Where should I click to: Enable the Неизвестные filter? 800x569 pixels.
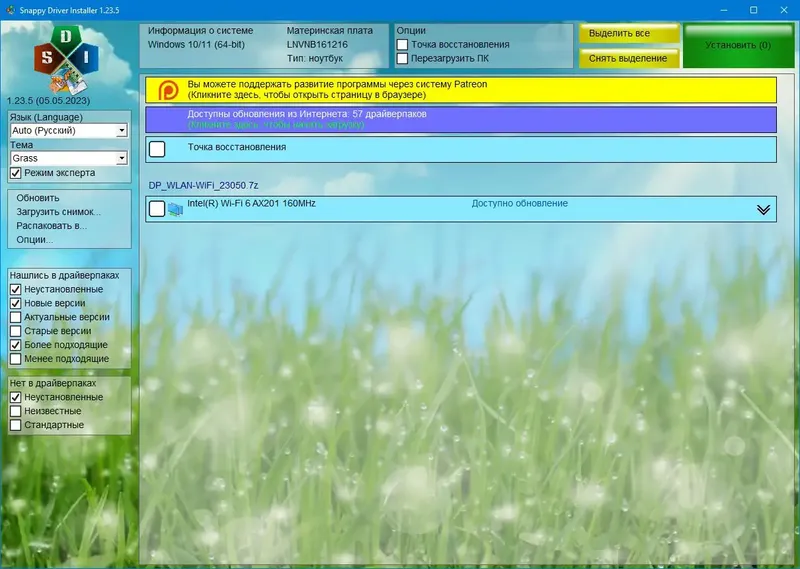(16, 411)
